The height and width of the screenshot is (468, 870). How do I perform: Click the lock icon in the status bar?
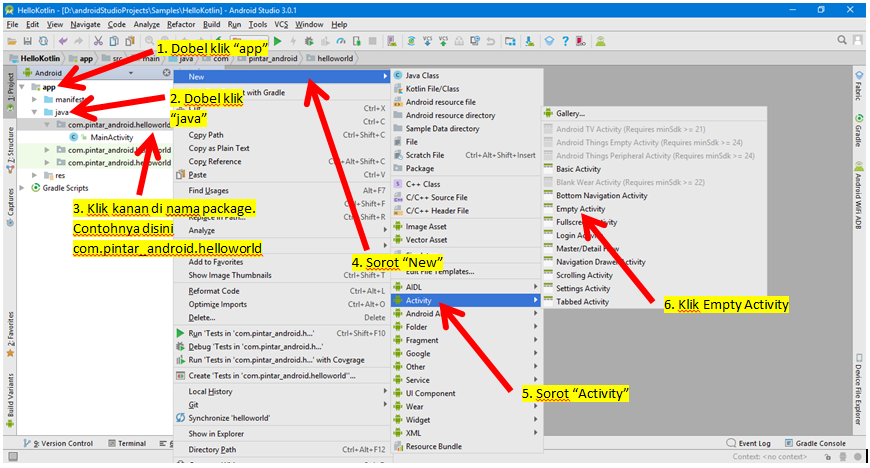click(x=827, y=456)
